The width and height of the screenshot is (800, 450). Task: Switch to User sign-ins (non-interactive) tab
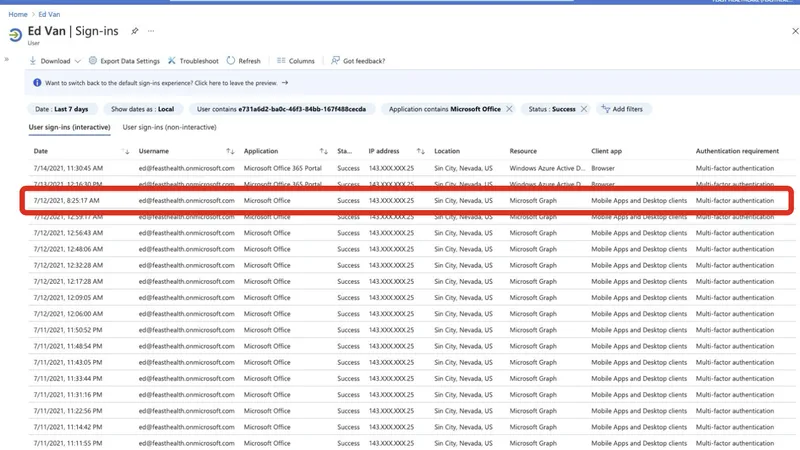point(169,127)
